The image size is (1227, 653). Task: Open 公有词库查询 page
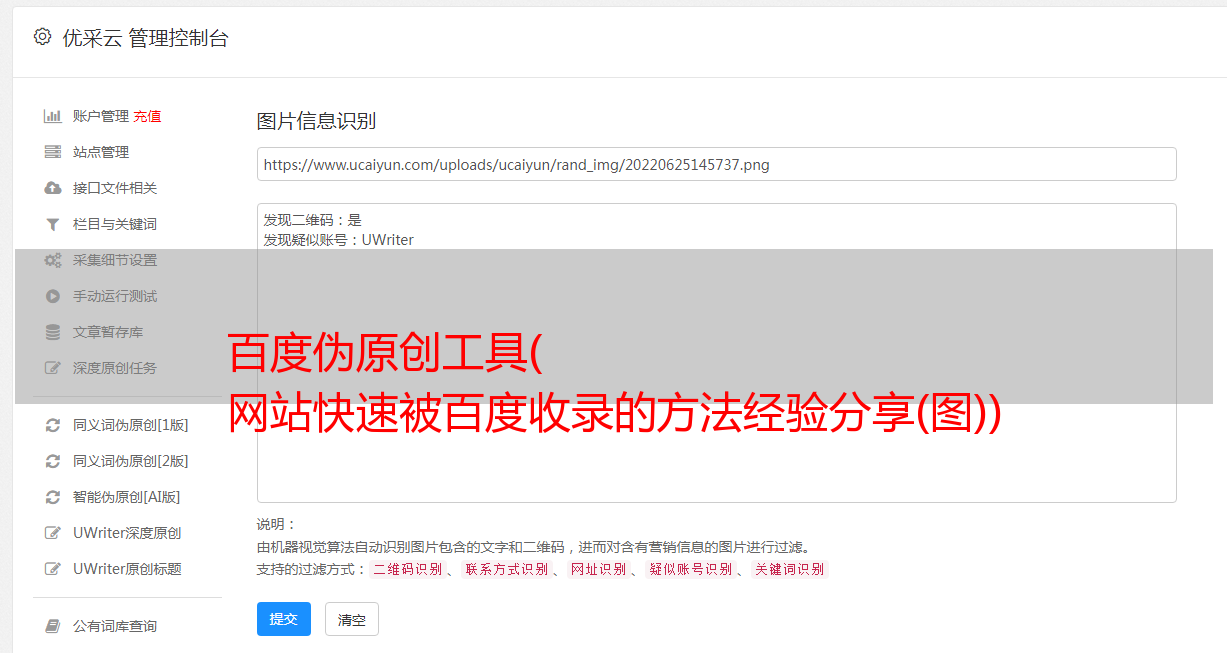coord(115,626)
